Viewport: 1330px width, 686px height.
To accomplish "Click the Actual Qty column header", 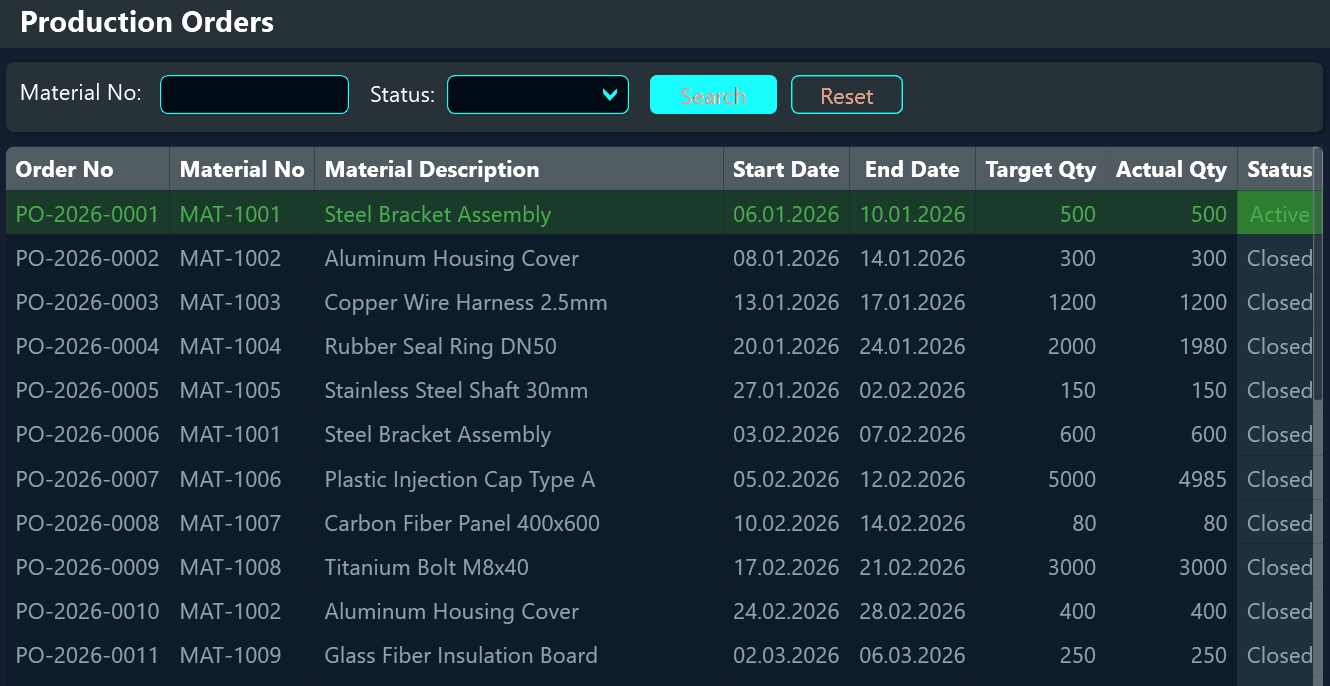I will 1171,169.
